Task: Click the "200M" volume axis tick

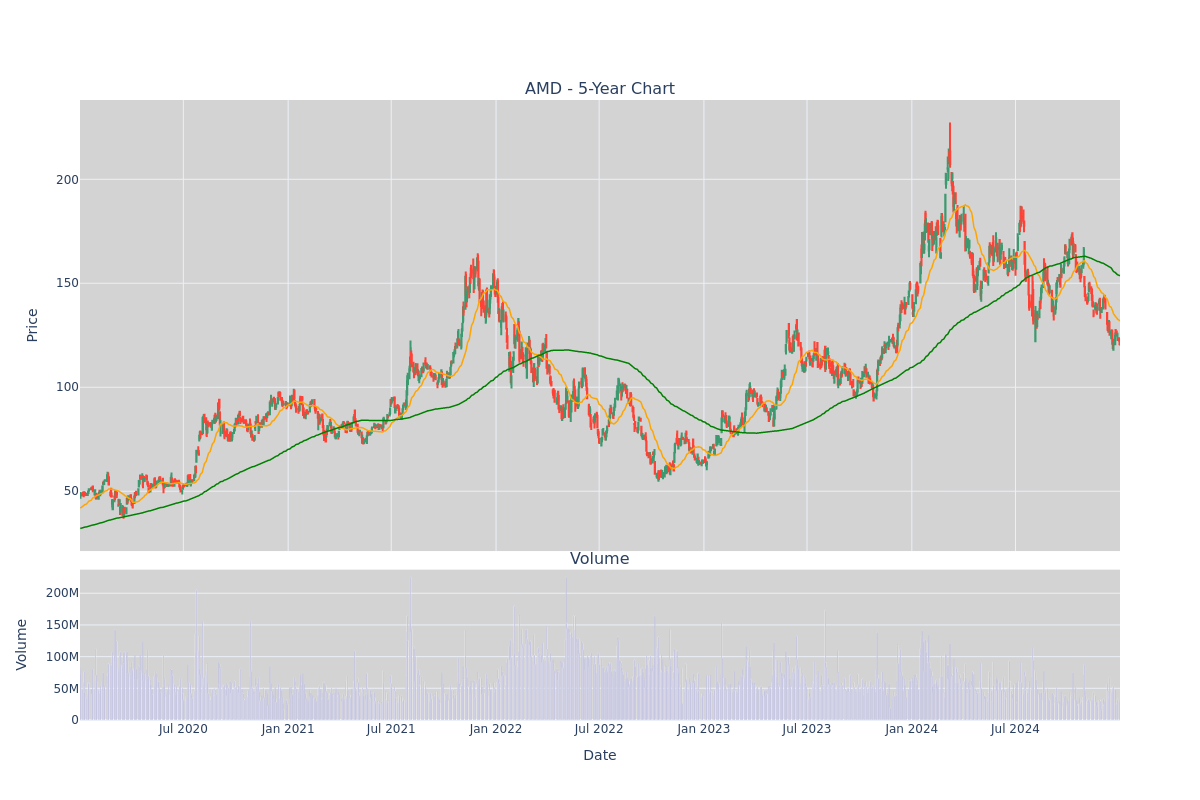Action: 62,593
